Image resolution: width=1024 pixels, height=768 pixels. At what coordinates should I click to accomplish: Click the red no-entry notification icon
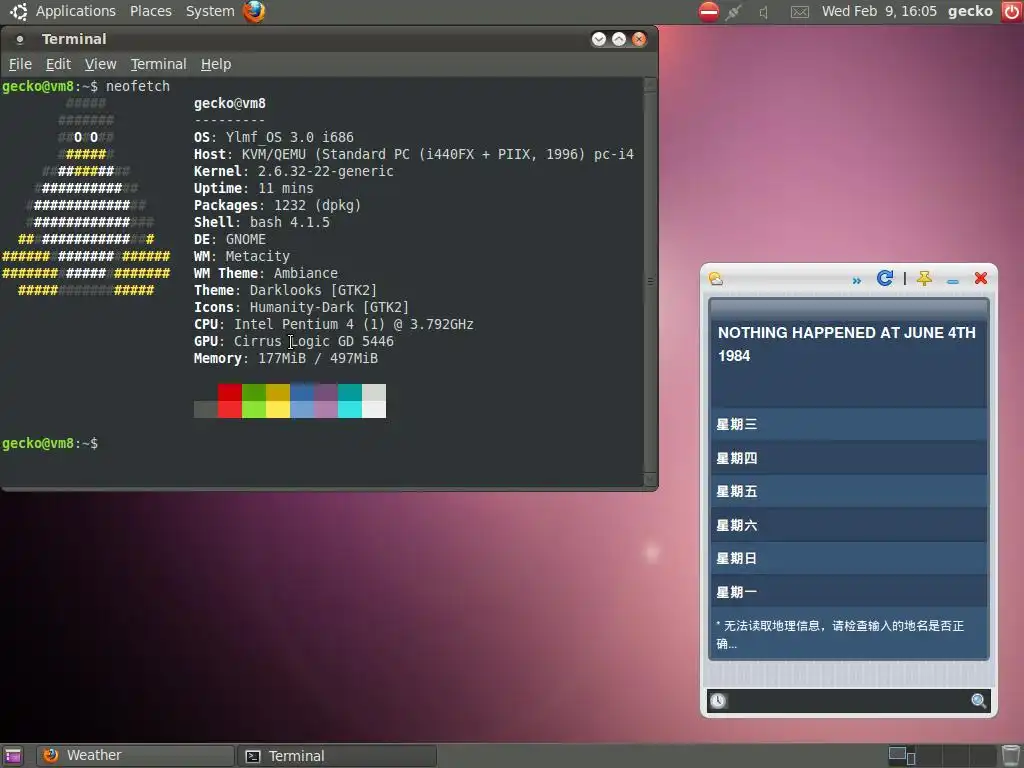coord(709,12)
